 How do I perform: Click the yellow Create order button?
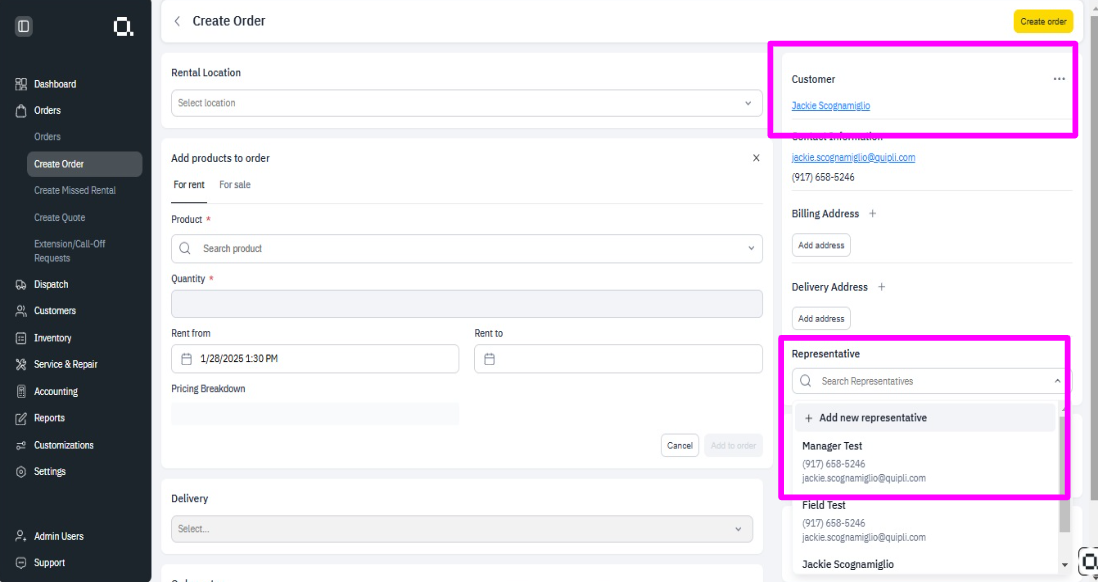(1043, 21)
